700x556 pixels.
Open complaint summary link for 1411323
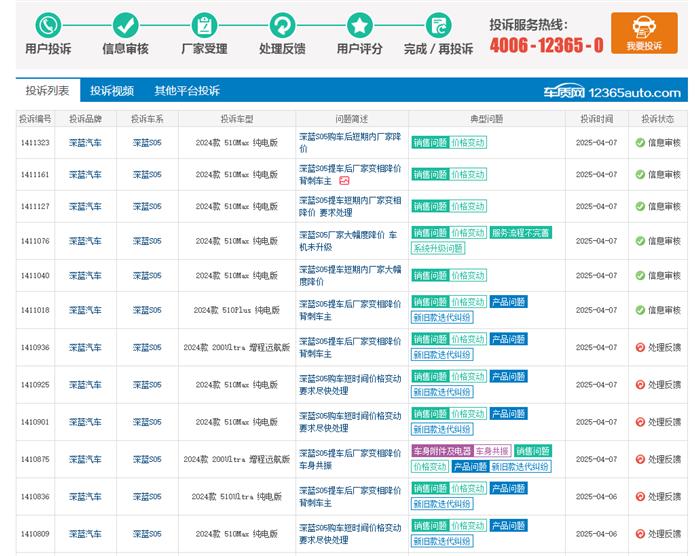pyautogui.click(x=350, y=142)
